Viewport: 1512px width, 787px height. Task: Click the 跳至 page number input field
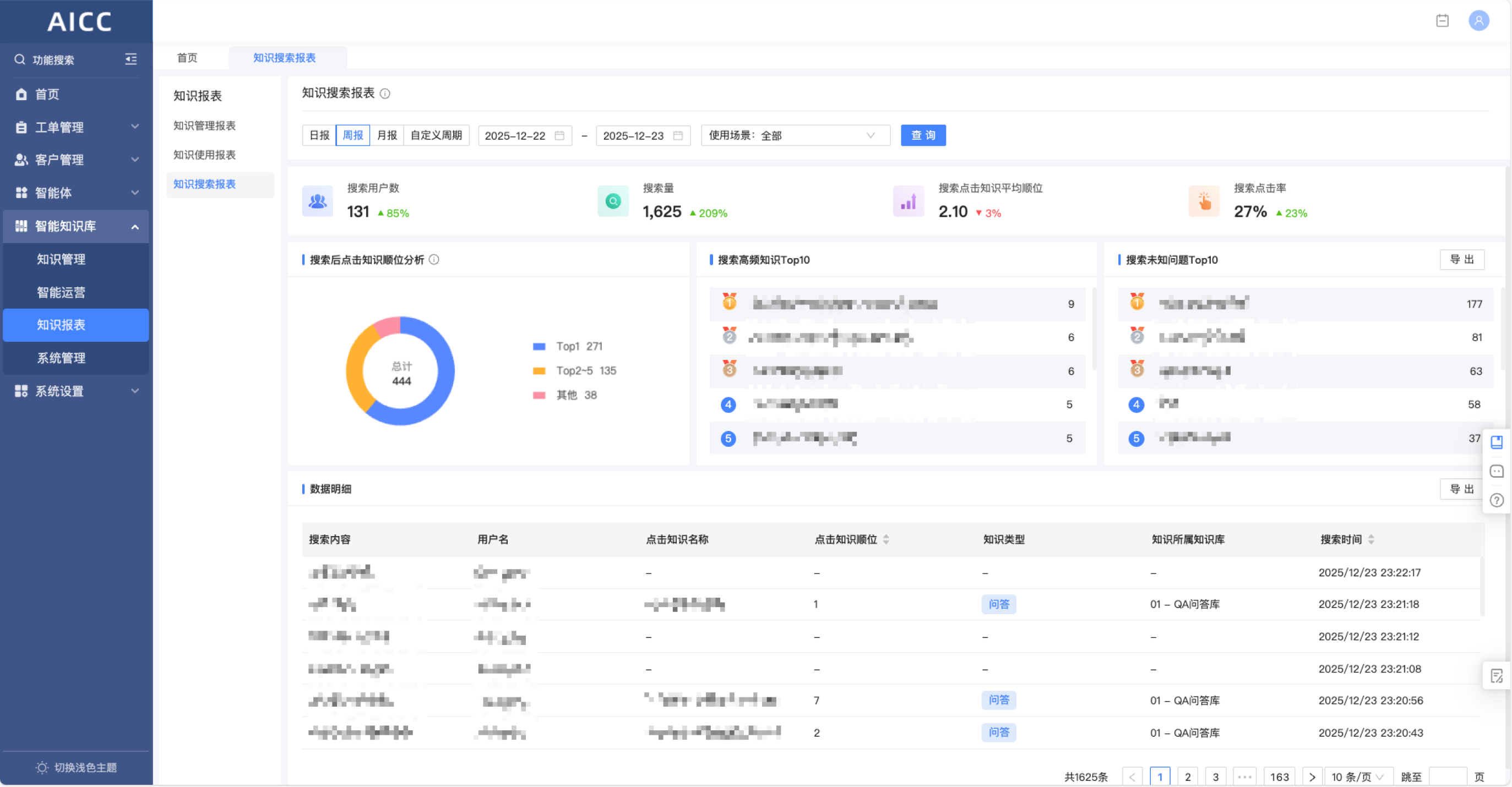(x=1447, y=777)
